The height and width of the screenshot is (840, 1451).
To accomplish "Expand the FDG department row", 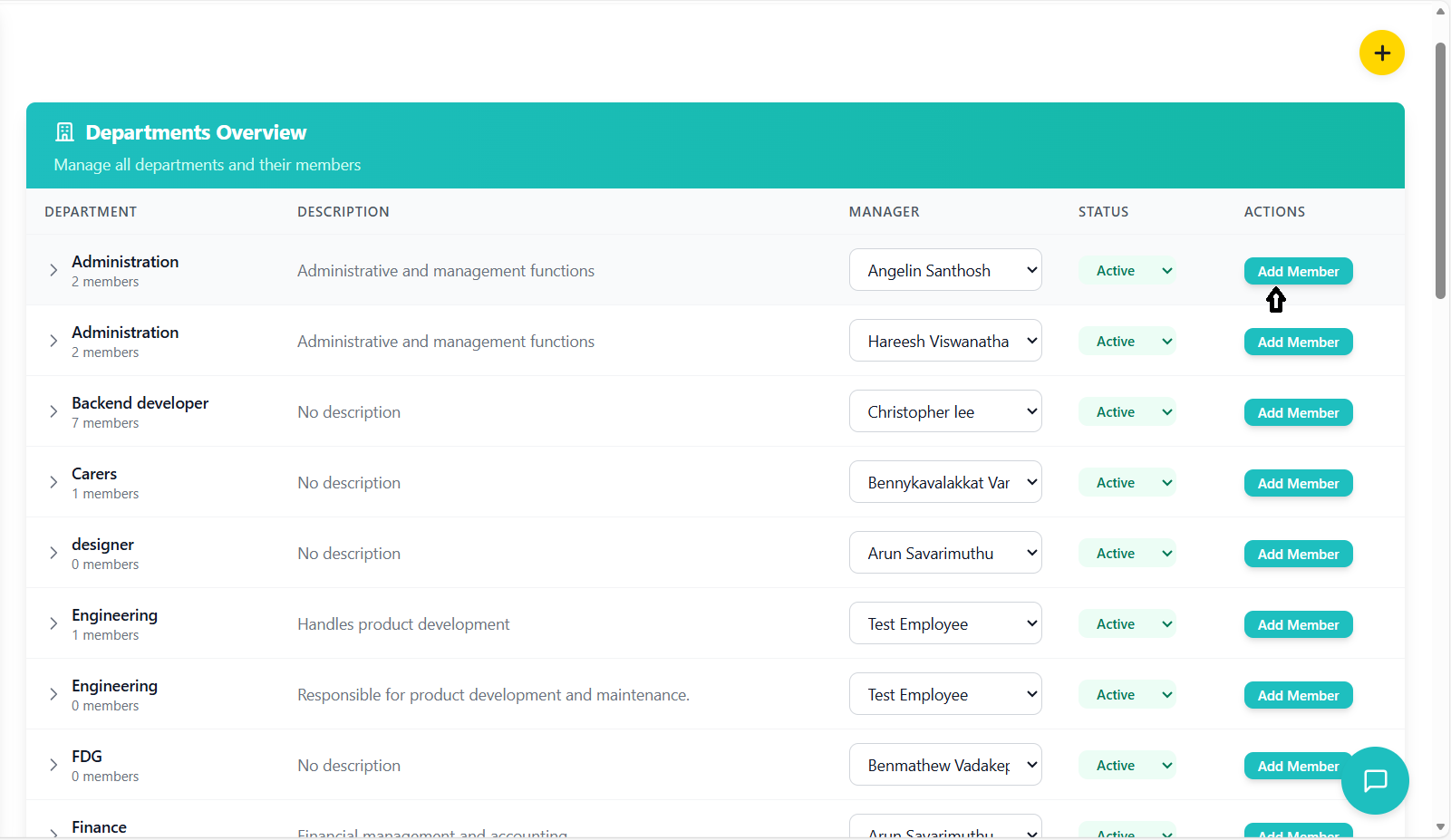I will click(53, 765).
